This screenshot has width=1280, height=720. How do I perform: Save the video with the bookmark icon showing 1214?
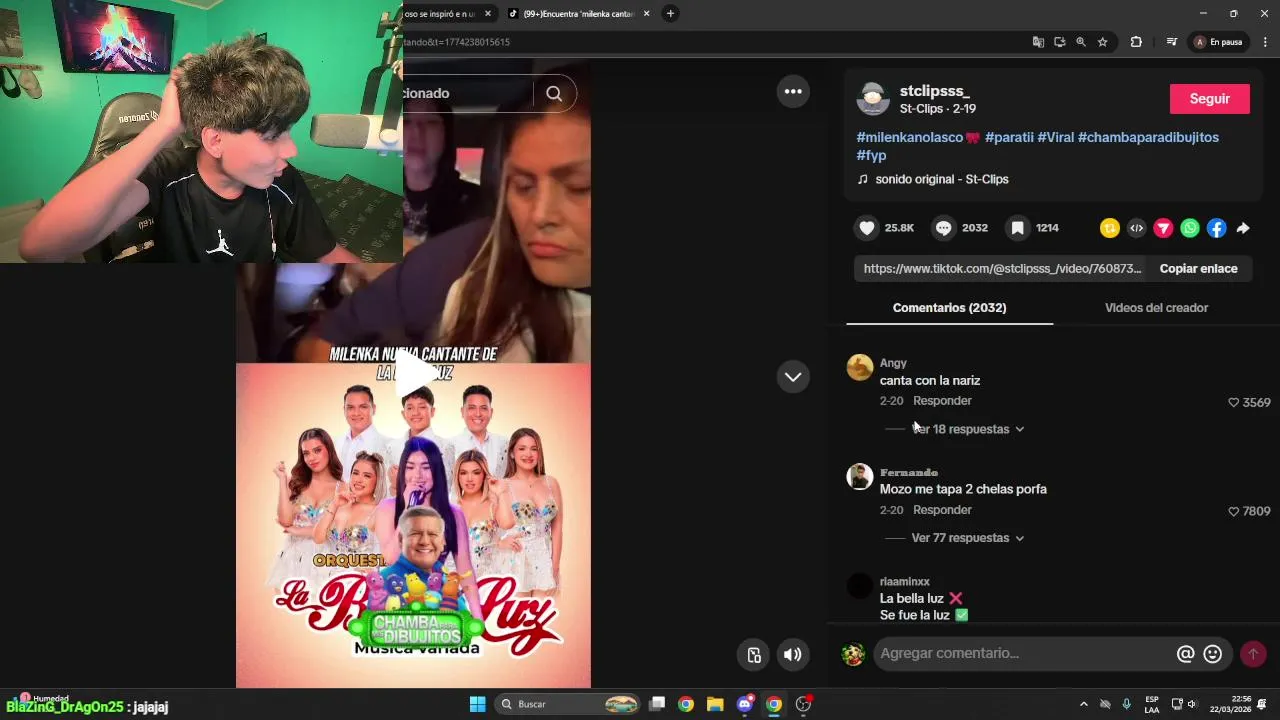click(x=1017, y=228)
